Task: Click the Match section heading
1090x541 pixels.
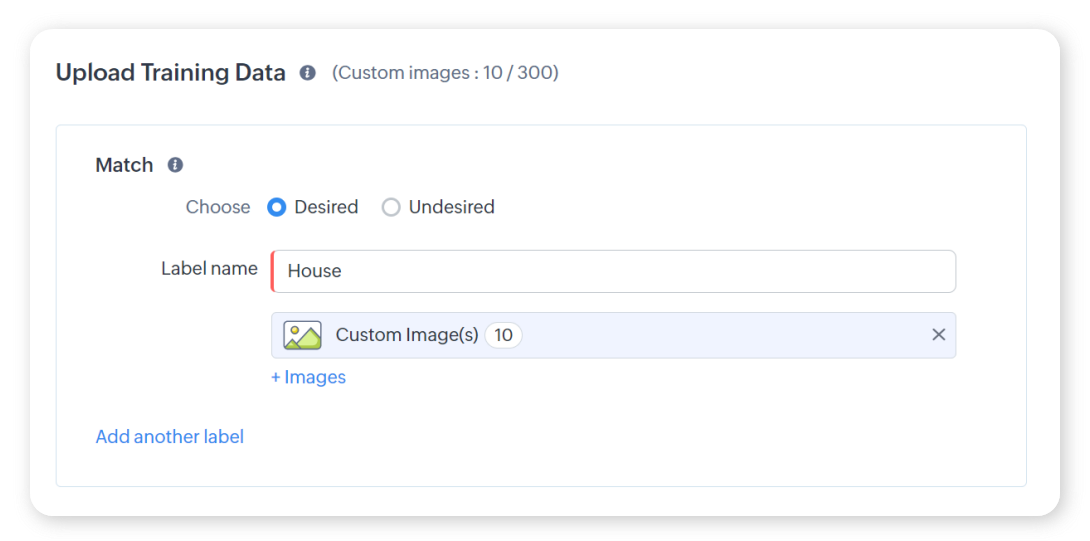Action: tap(124, 165)
